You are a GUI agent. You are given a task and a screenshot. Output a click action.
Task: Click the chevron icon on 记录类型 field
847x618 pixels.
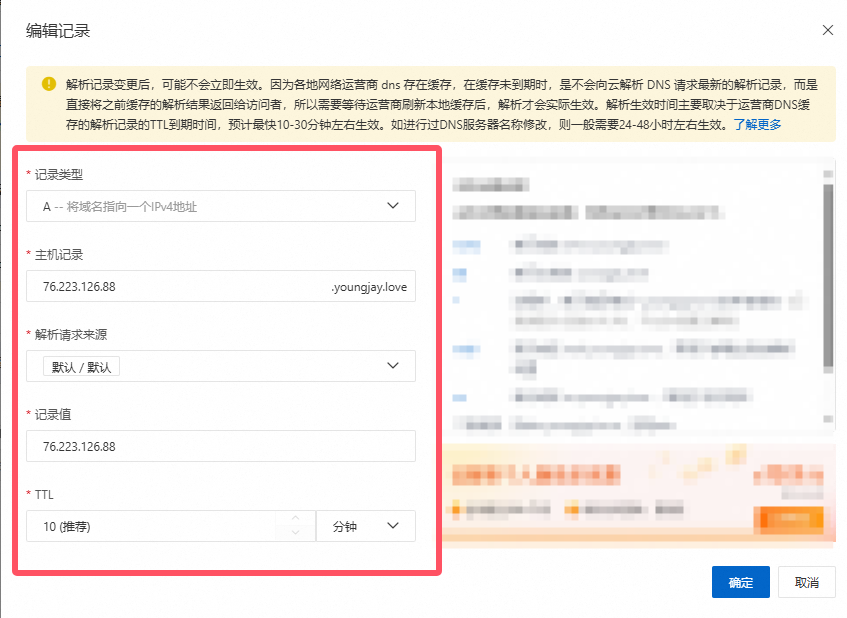(x=394, y=206)
